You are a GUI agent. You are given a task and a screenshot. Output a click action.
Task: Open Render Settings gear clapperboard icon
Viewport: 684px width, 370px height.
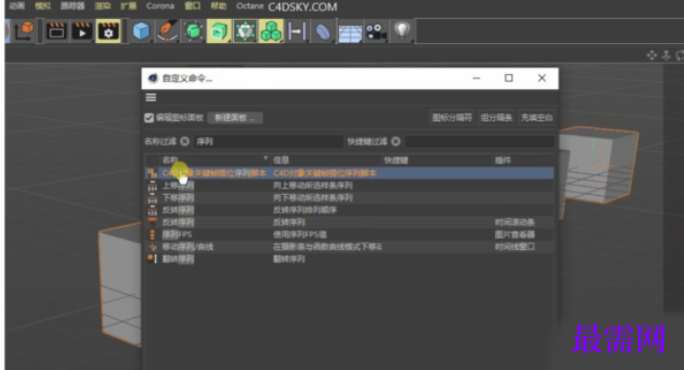108,31
